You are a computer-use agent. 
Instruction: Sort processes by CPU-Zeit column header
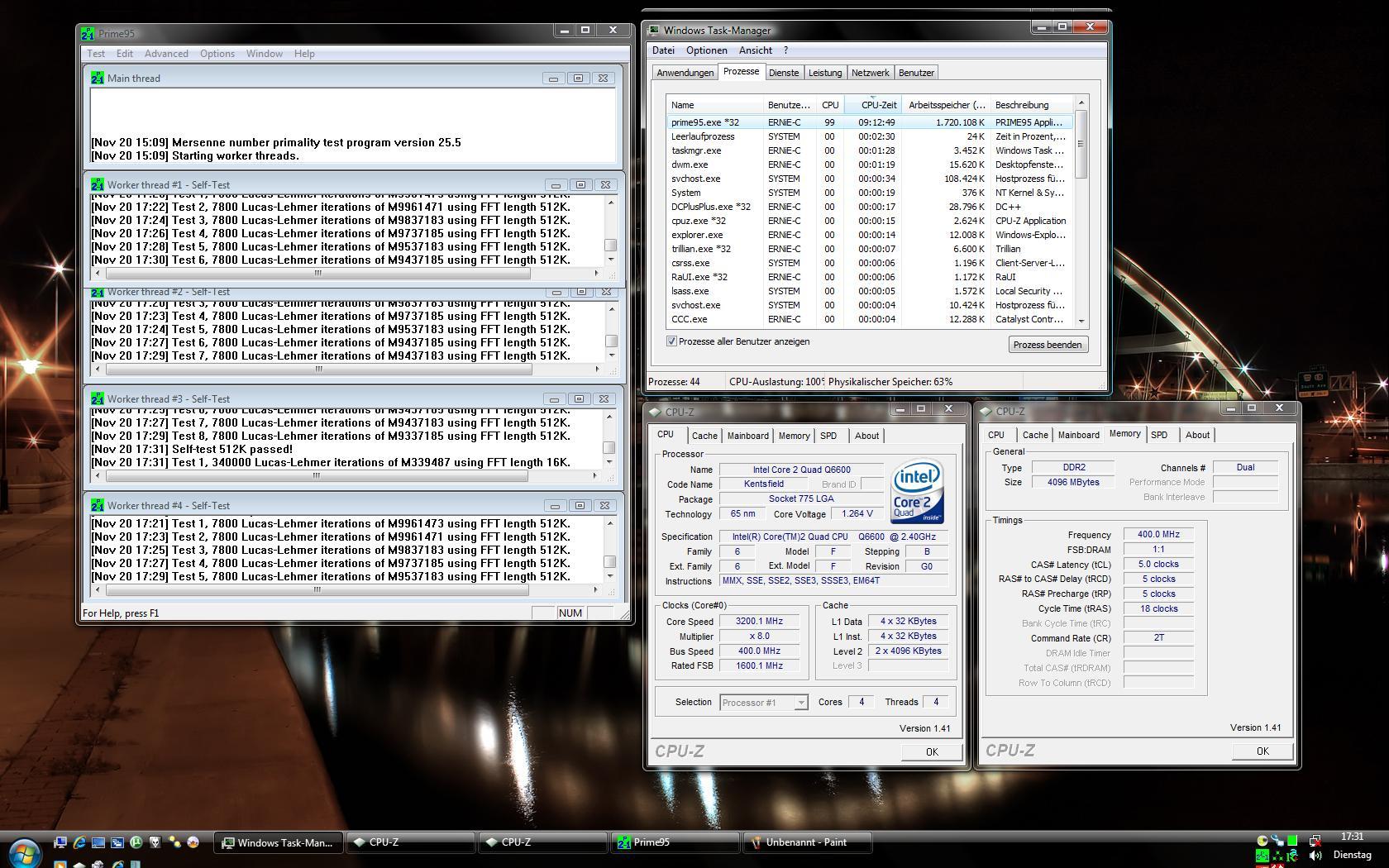click(872, 105)
